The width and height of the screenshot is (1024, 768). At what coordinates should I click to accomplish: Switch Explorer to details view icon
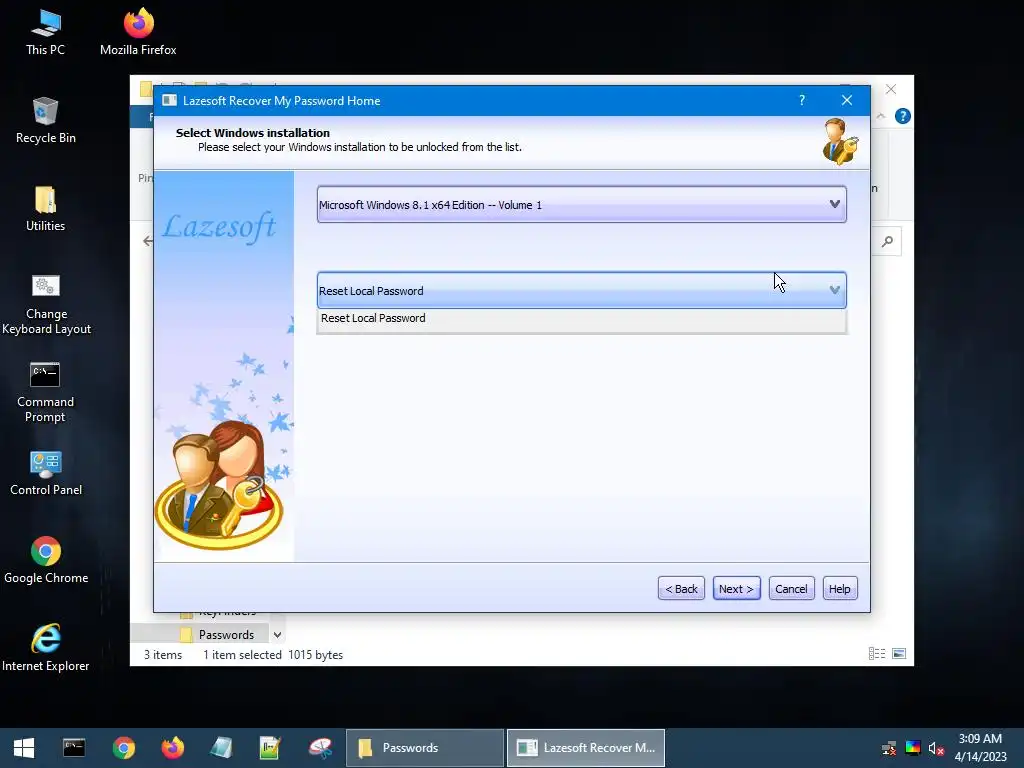click(x=876, y=654)
